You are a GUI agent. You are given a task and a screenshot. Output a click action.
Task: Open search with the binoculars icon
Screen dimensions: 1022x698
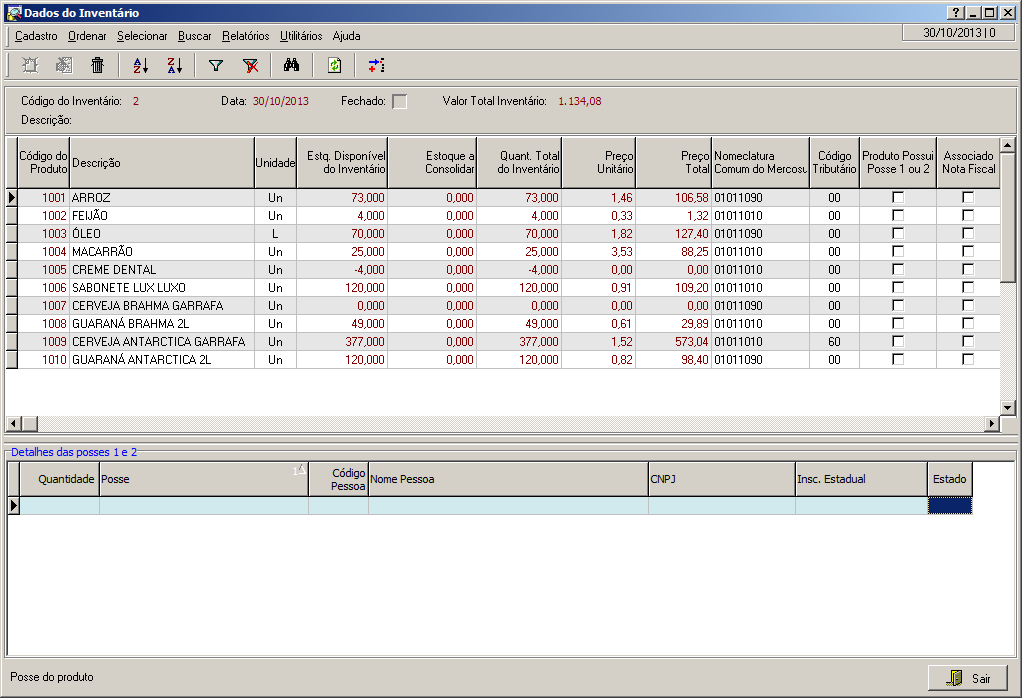tap(292, 66)
